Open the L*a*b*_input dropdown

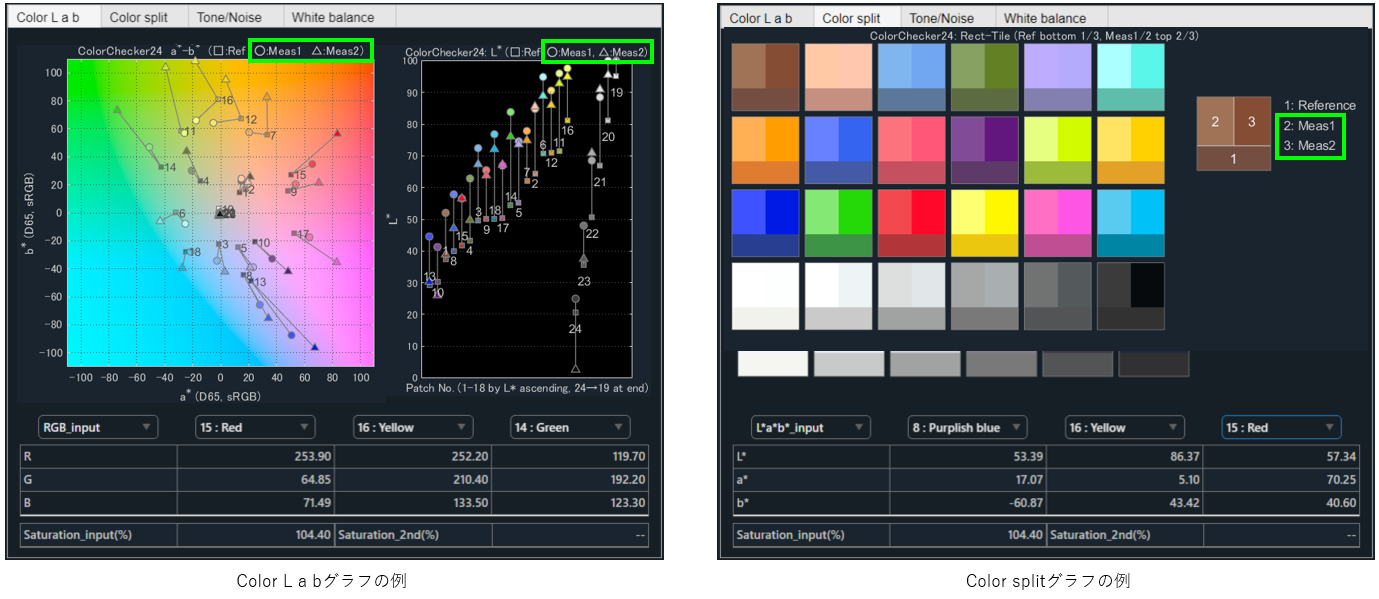point(810,427)
